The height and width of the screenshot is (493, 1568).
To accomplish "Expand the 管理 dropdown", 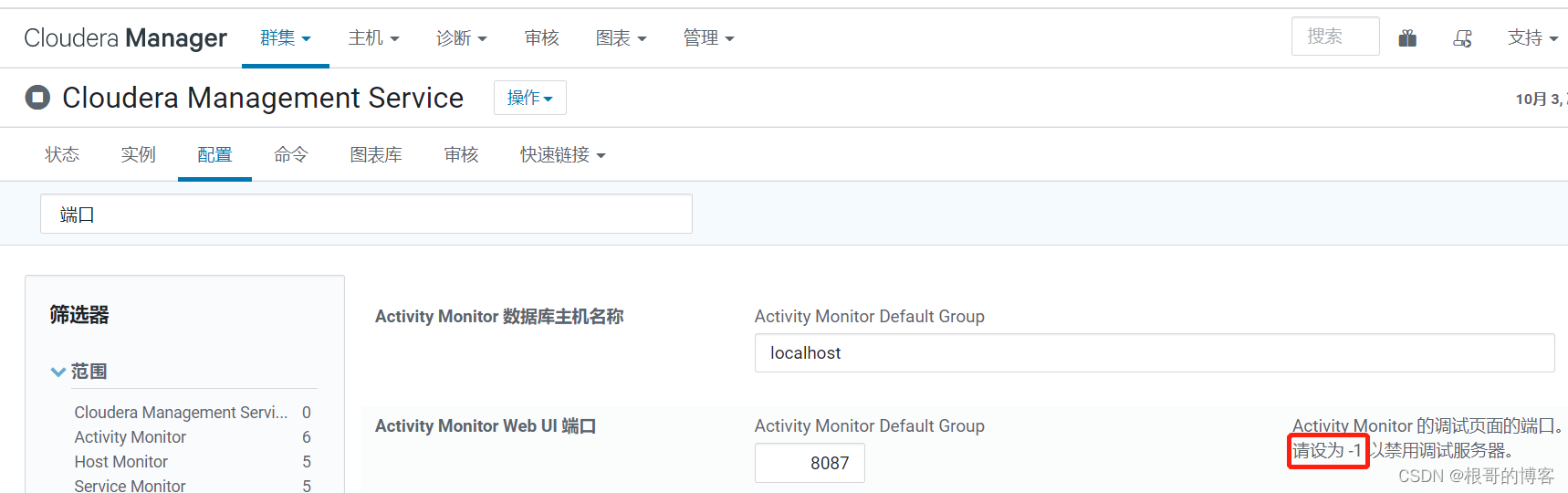I will pos(708,38).
